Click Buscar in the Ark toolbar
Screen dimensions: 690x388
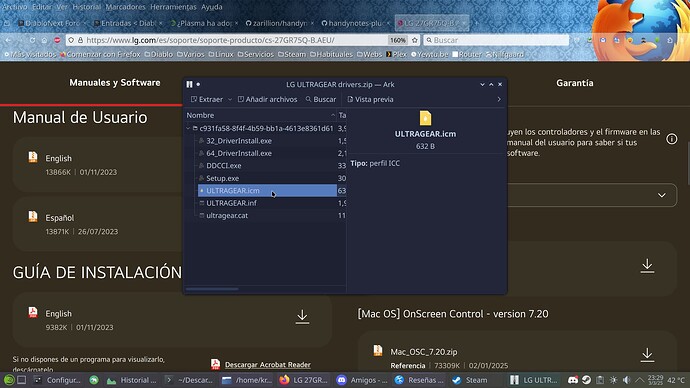(x=321, y=99)
